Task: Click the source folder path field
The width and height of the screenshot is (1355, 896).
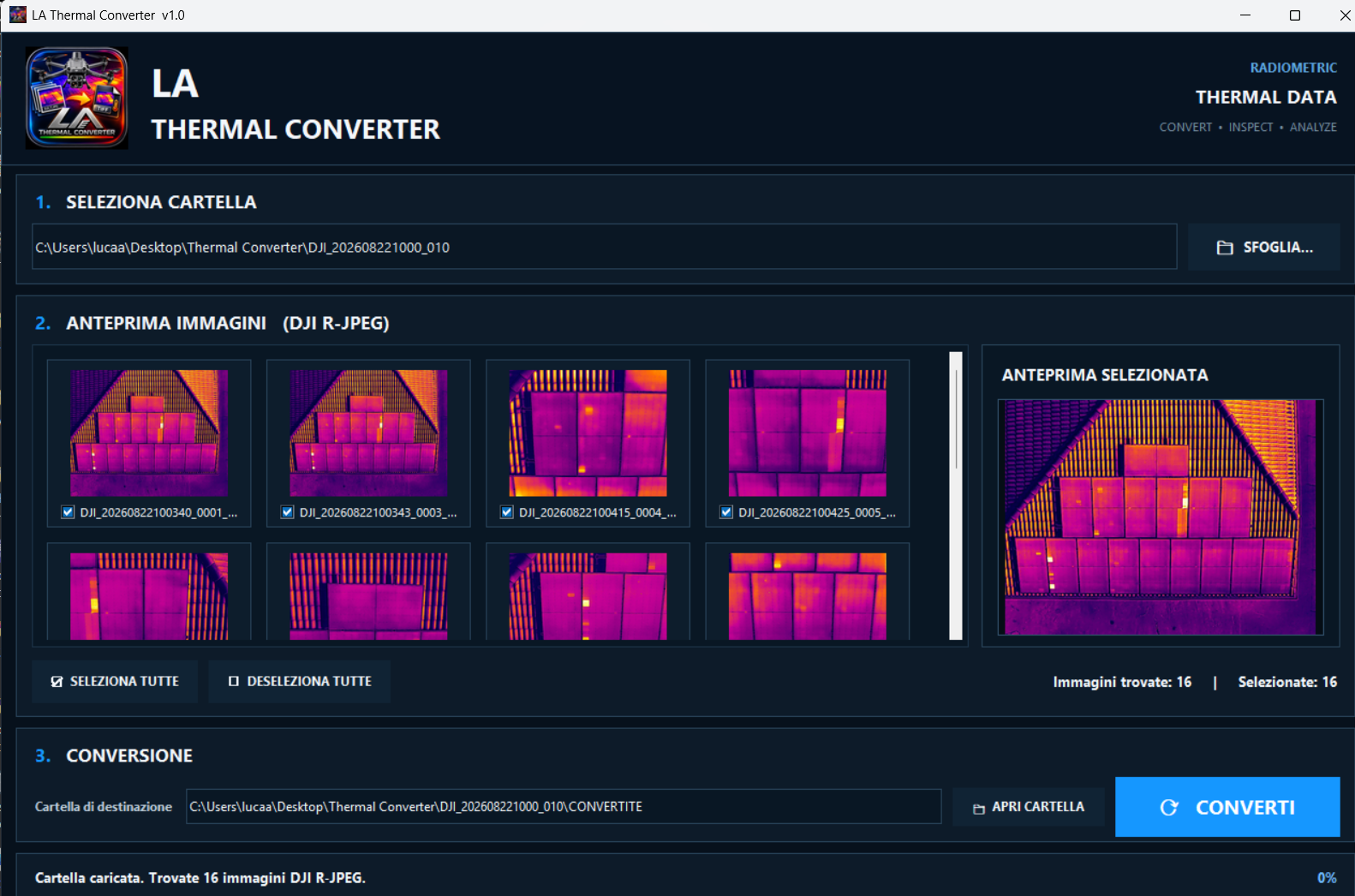Action: [x=605, y=248]
